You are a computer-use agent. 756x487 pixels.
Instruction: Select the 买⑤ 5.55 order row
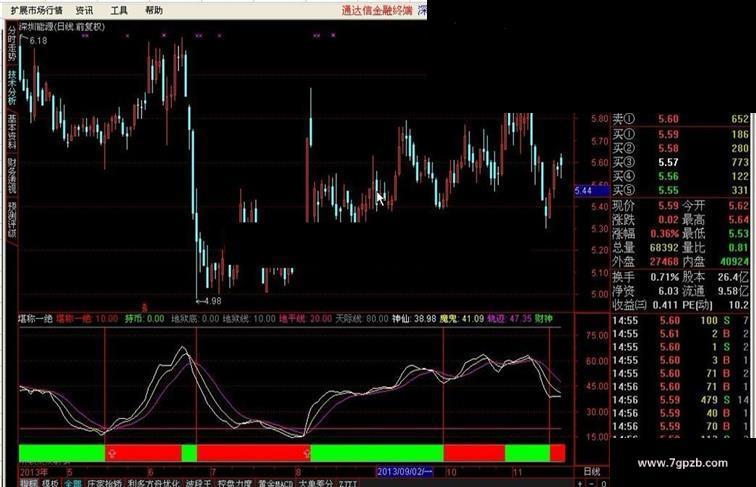coord(680,190)
